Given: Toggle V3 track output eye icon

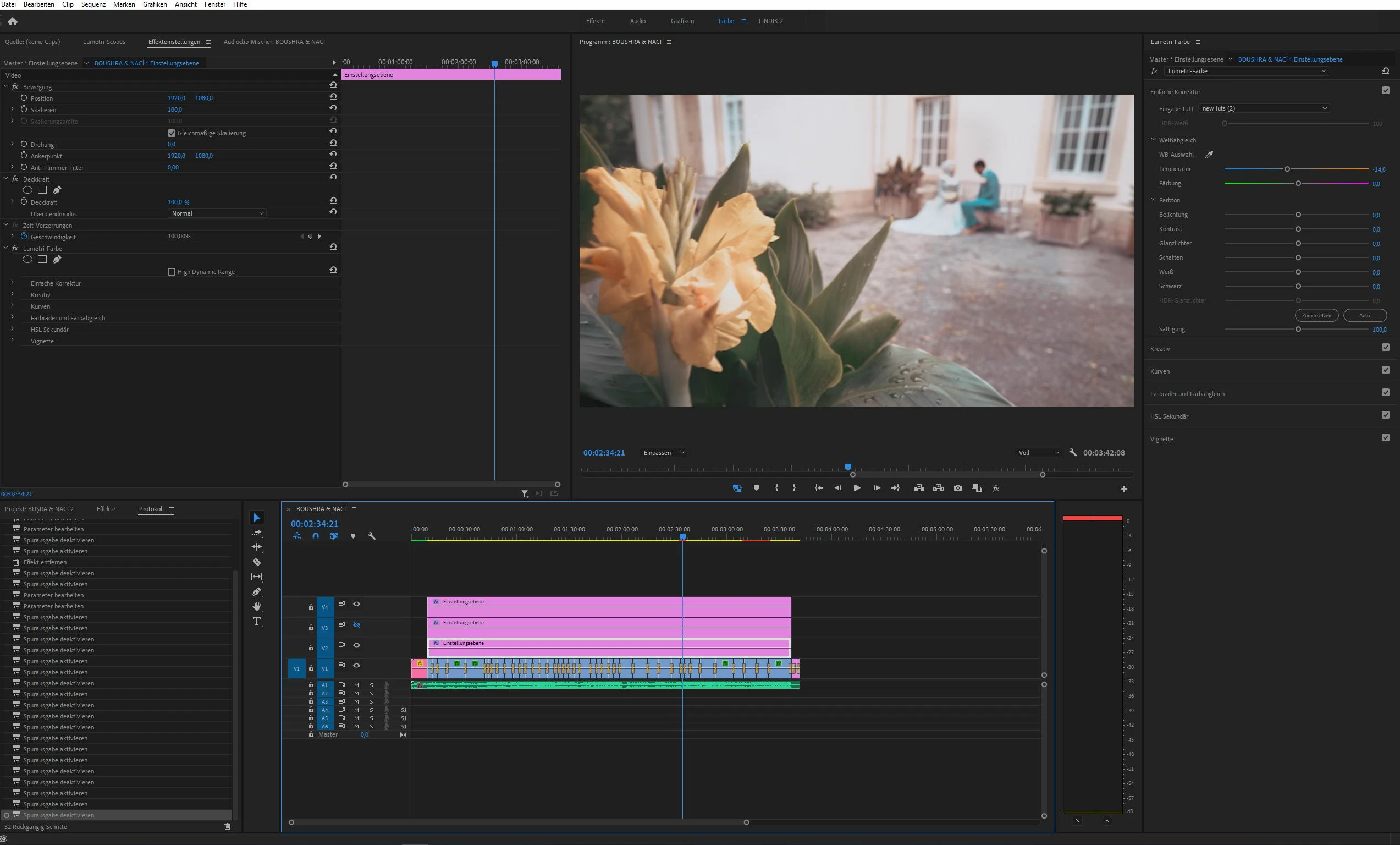Looking at the screenshot, I should (357, 624).
